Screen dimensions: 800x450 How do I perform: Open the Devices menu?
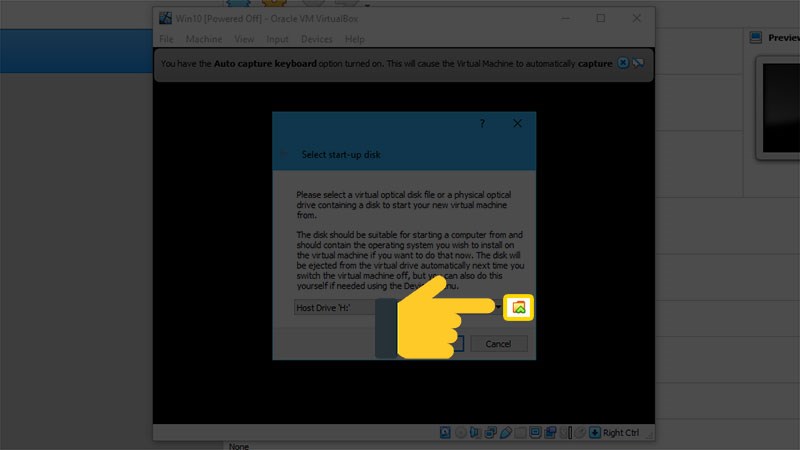tap(316, 39)
